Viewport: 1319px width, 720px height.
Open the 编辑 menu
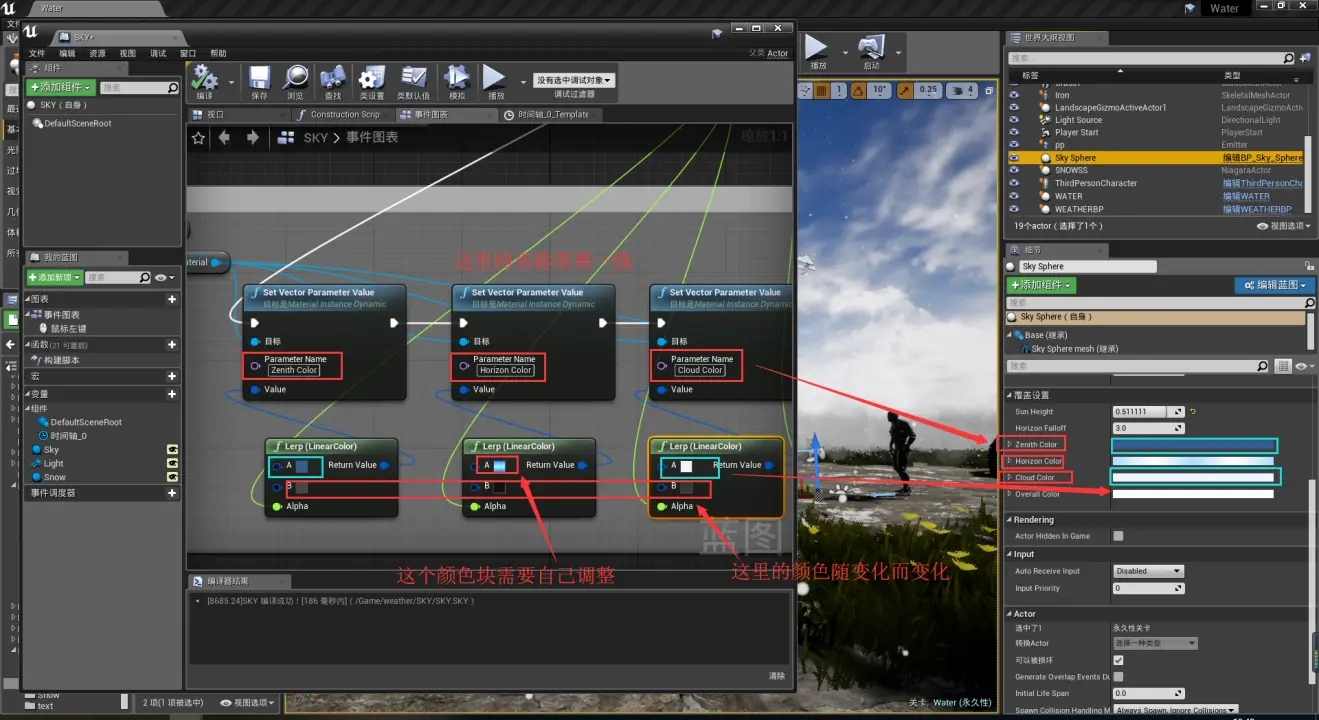[x=67, y=53]
